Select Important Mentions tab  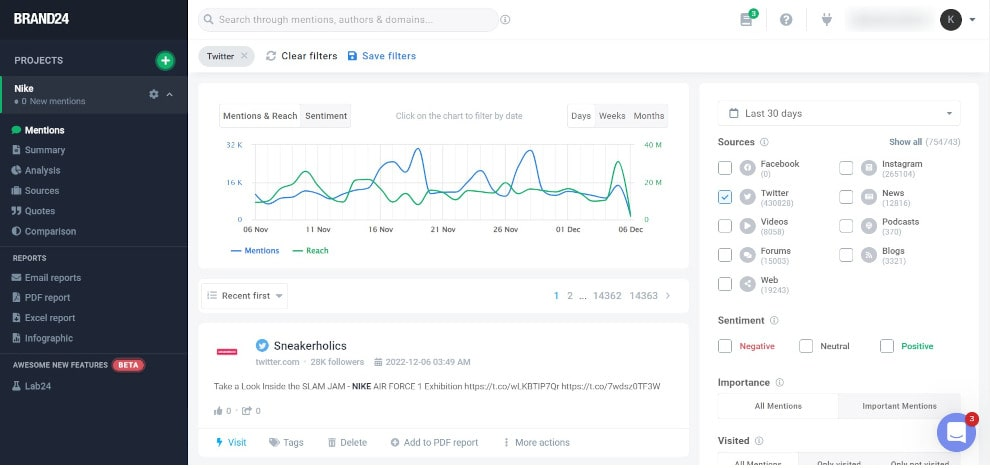click(900, 406)
